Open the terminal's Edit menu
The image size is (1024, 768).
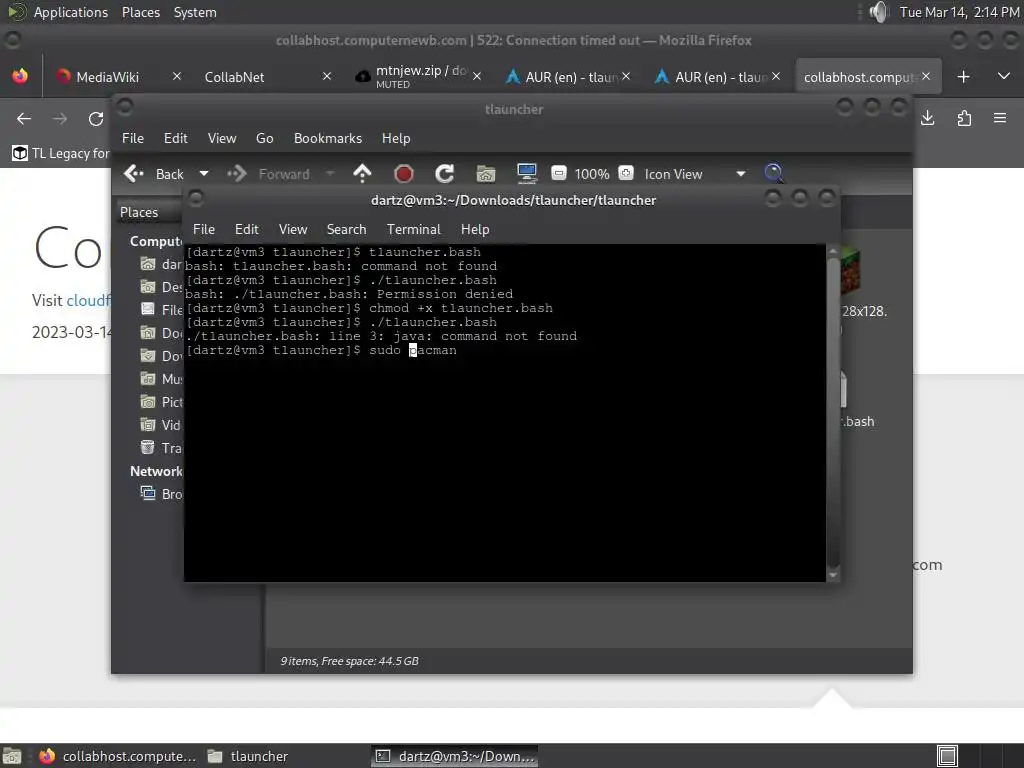[246, 229]
